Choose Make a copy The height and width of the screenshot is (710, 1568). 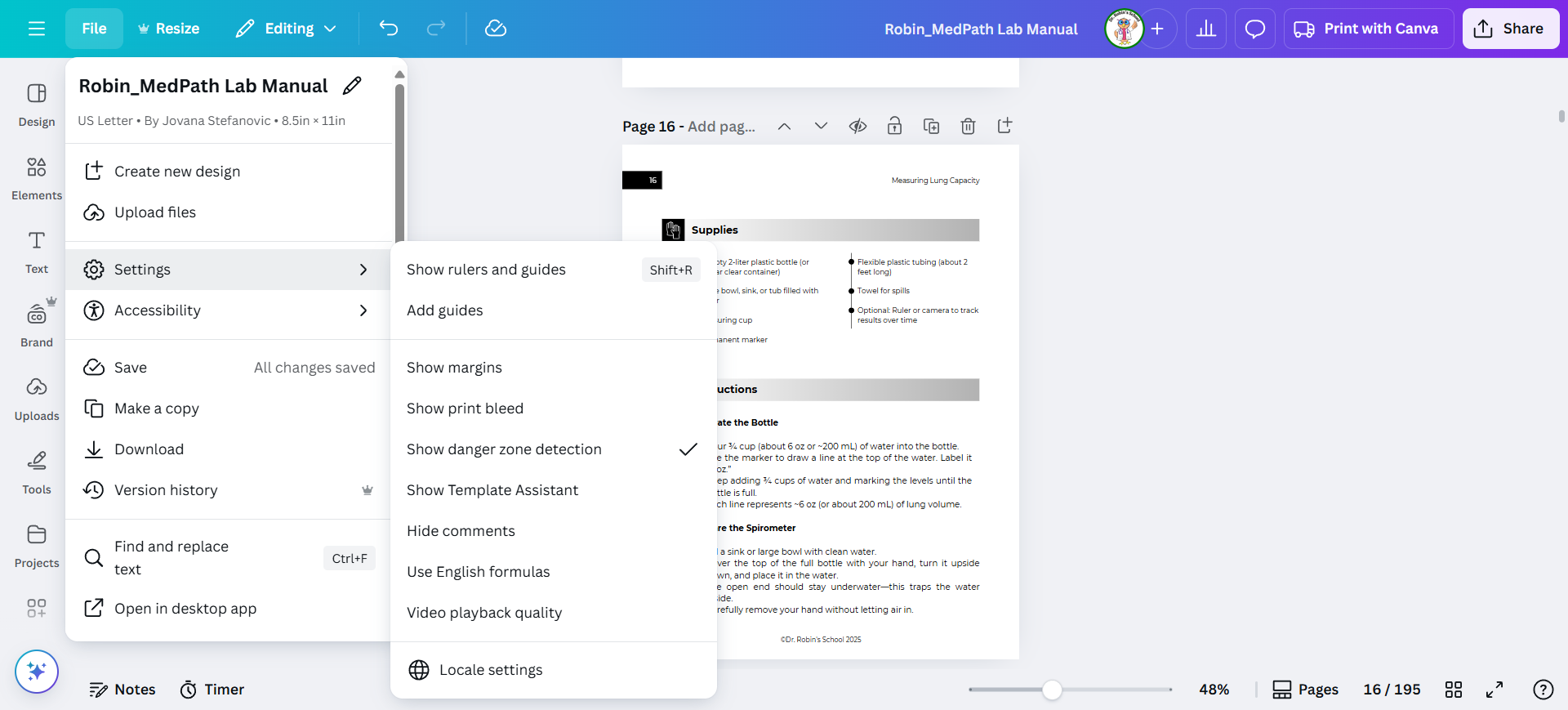(x=229, y=409)
